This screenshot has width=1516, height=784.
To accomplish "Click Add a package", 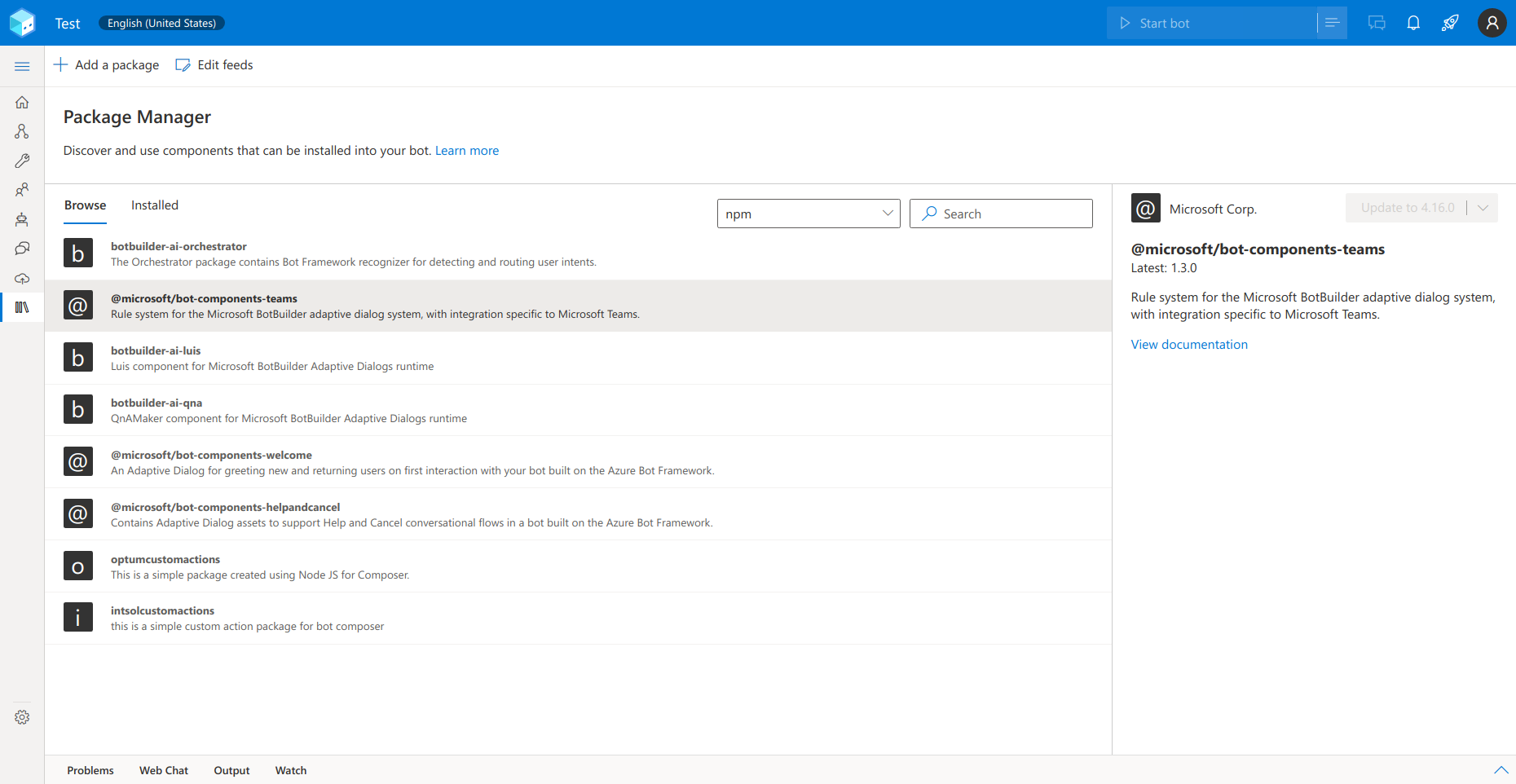I will click(x=107, y=65).
